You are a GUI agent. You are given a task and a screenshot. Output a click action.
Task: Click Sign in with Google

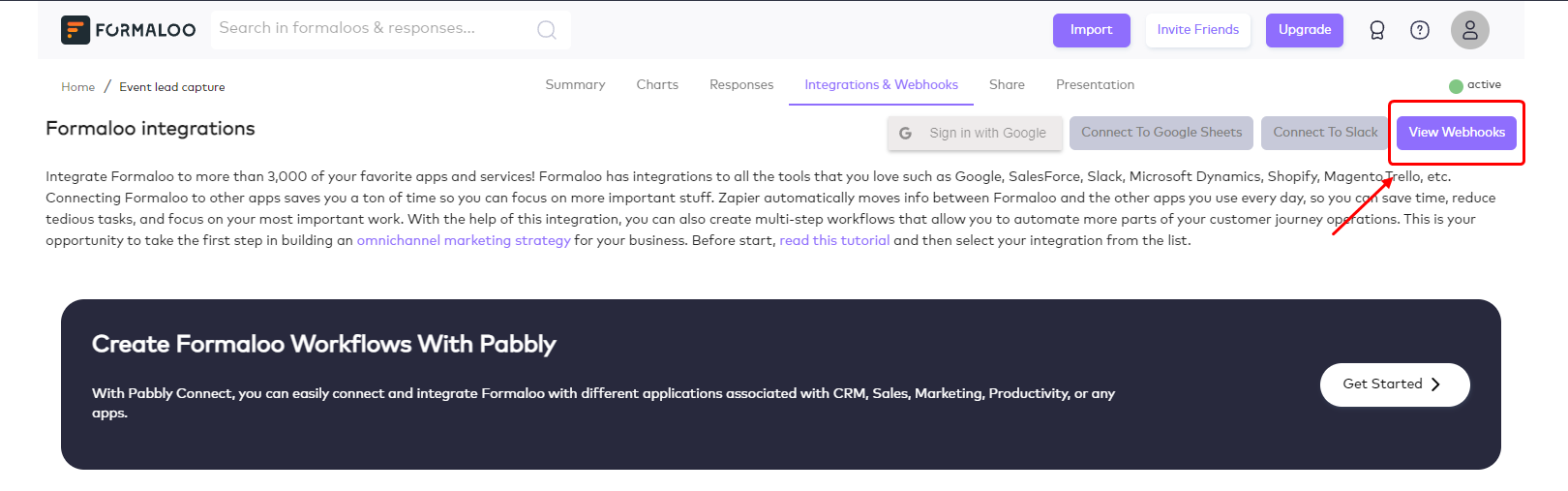tap(975, 133)
